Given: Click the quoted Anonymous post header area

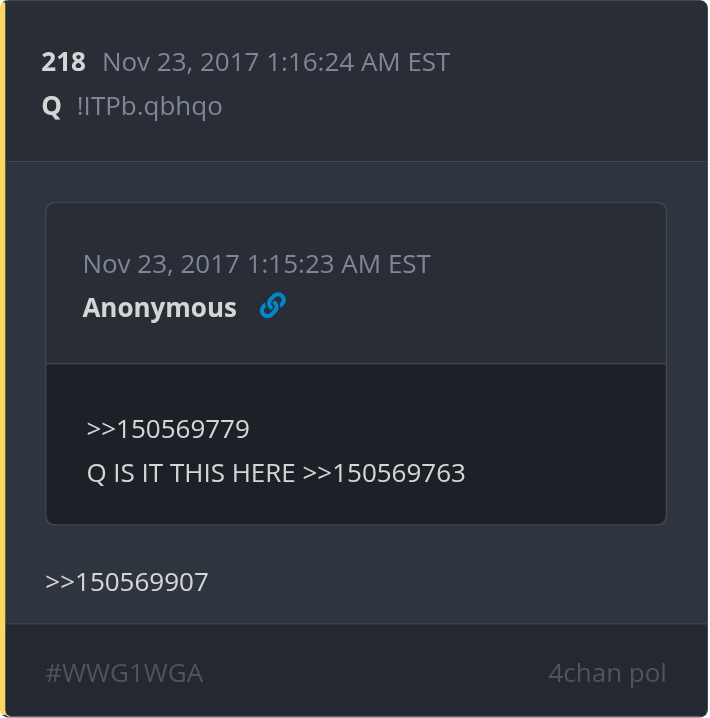Looking at the screenshot, I should 356,283.
